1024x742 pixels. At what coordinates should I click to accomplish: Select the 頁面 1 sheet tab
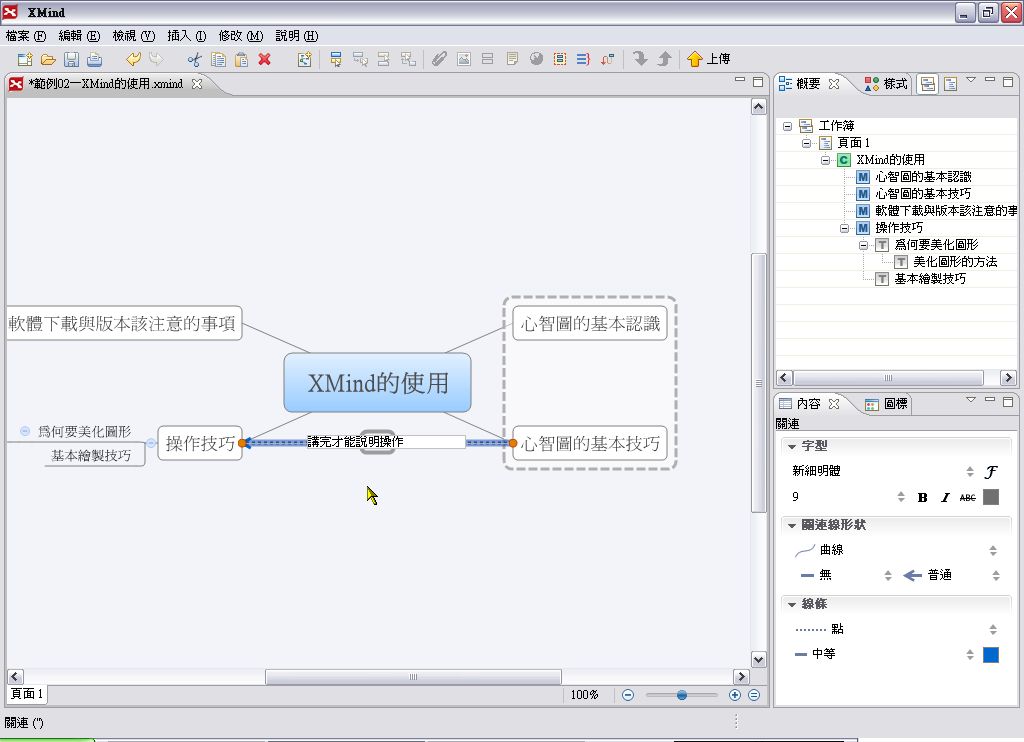[27, 694]
